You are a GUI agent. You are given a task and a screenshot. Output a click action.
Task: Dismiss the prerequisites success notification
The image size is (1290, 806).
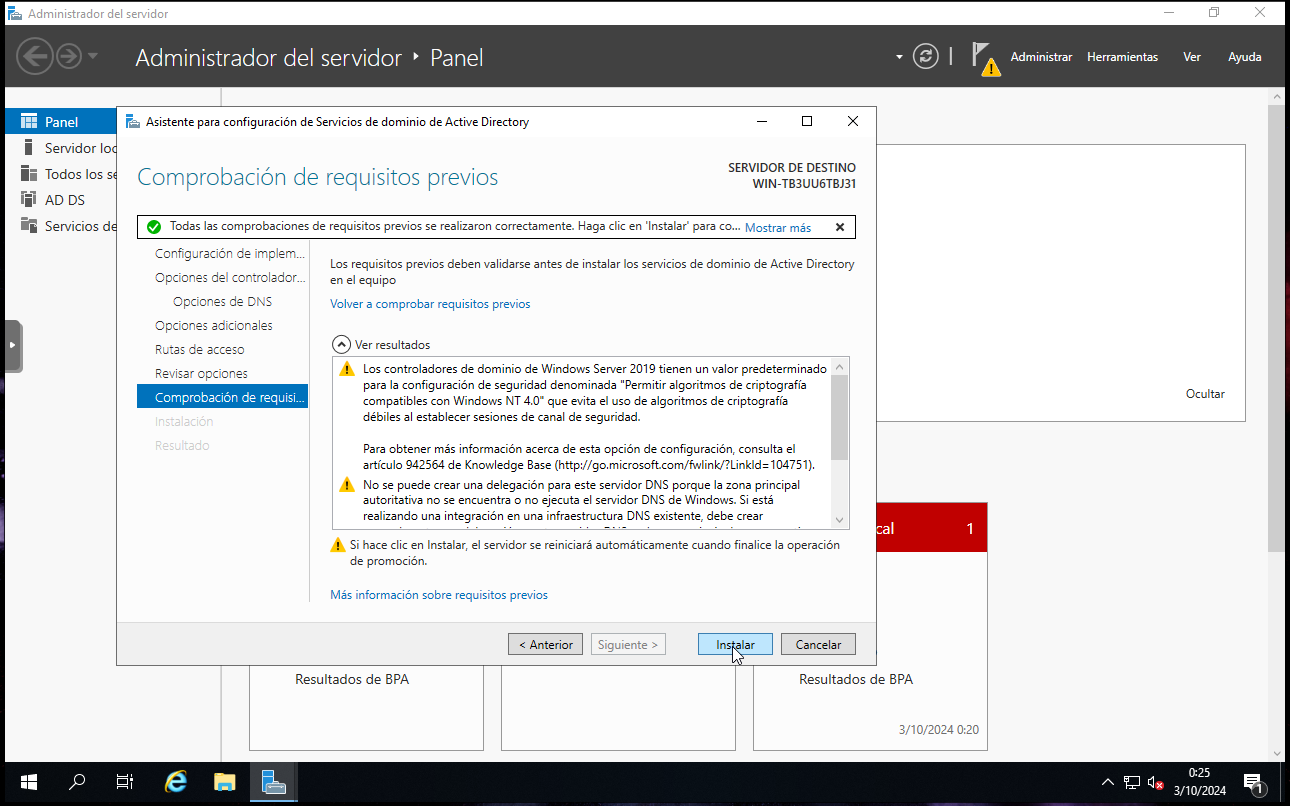(x=840, y=227)
